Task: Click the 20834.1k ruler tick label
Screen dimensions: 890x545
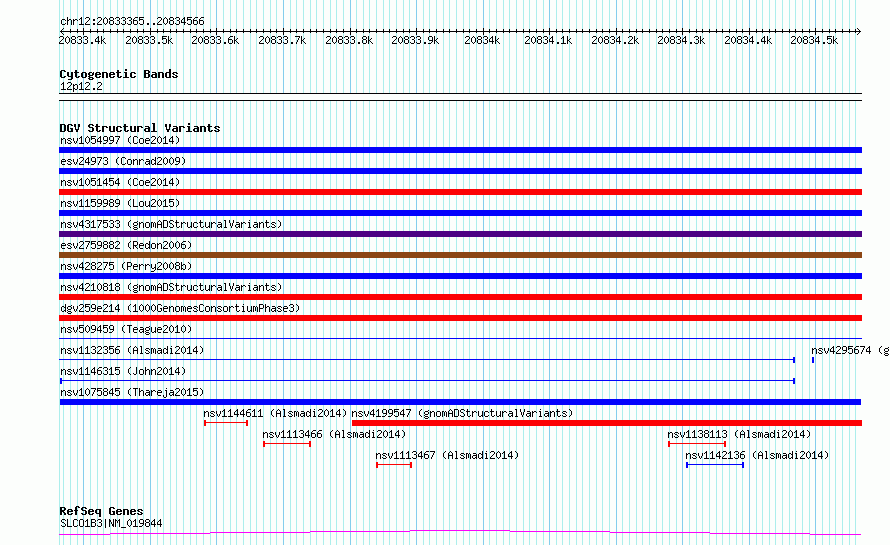Action: coord(548,40)
